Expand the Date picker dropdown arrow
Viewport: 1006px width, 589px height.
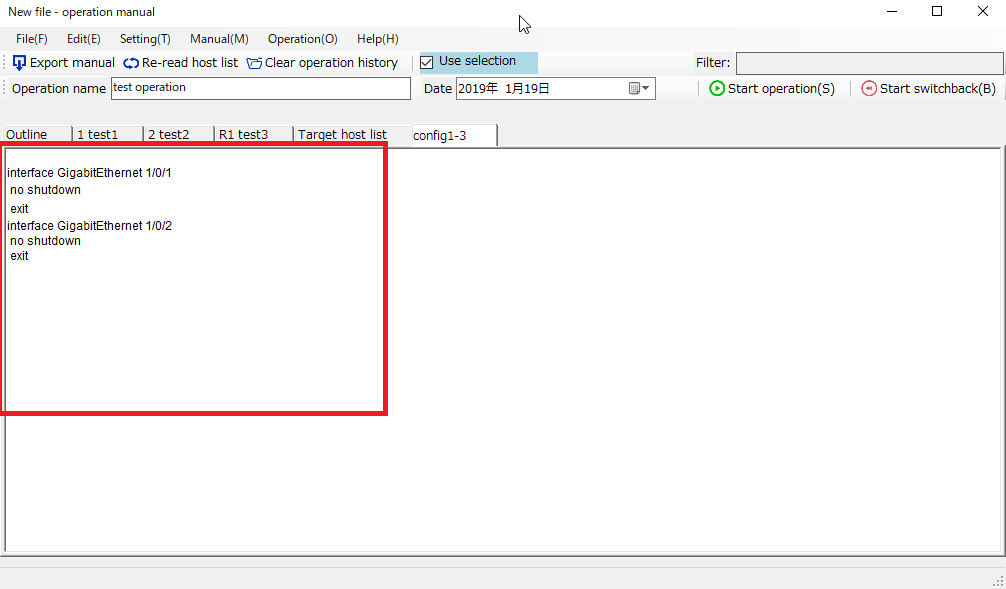point(647,89)
